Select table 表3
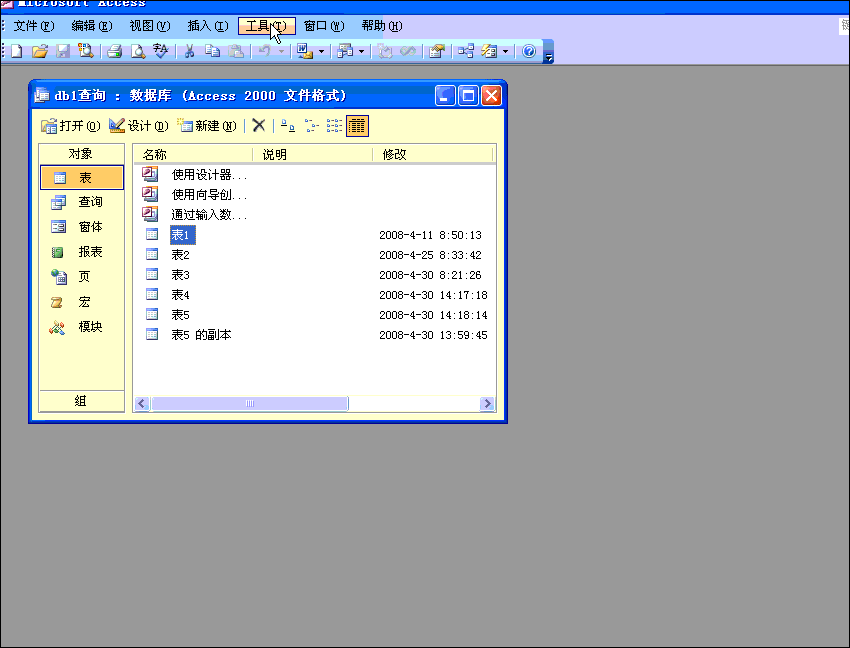Image resolution: width=850 pixels, height=648 pixels. (x=181, y=275)
